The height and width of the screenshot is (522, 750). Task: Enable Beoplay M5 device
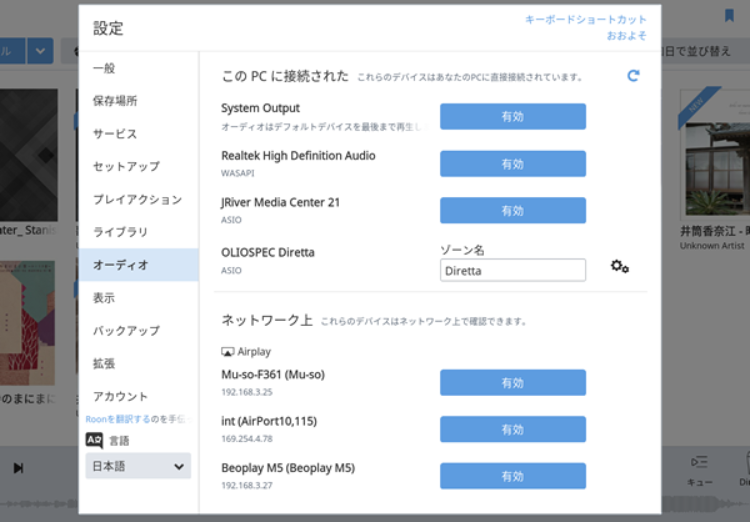(x=513, y=476)
